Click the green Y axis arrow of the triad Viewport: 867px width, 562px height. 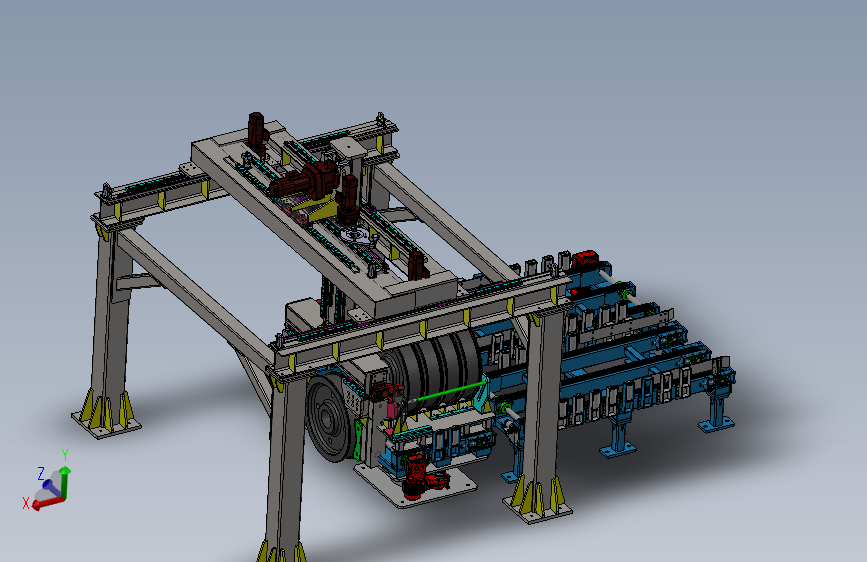(65, 482)
